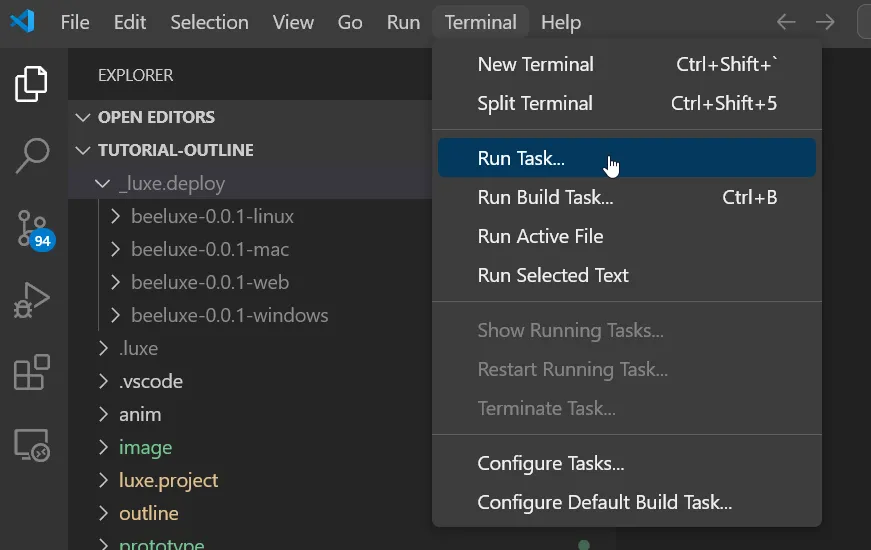Click the VS Code logo icon

[23, 22]
